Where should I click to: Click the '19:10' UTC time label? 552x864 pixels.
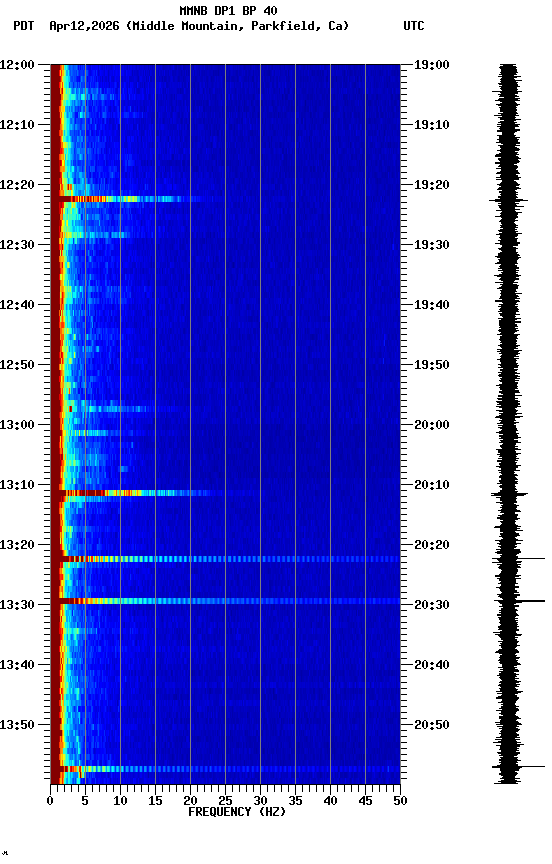(x=432, y=125)
